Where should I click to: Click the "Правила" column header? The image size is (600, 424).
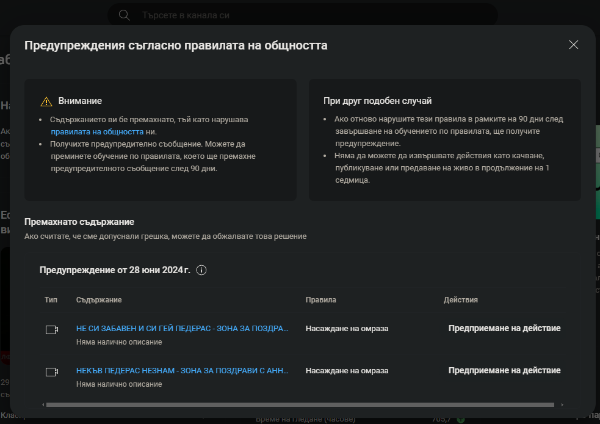pos(321,300)
